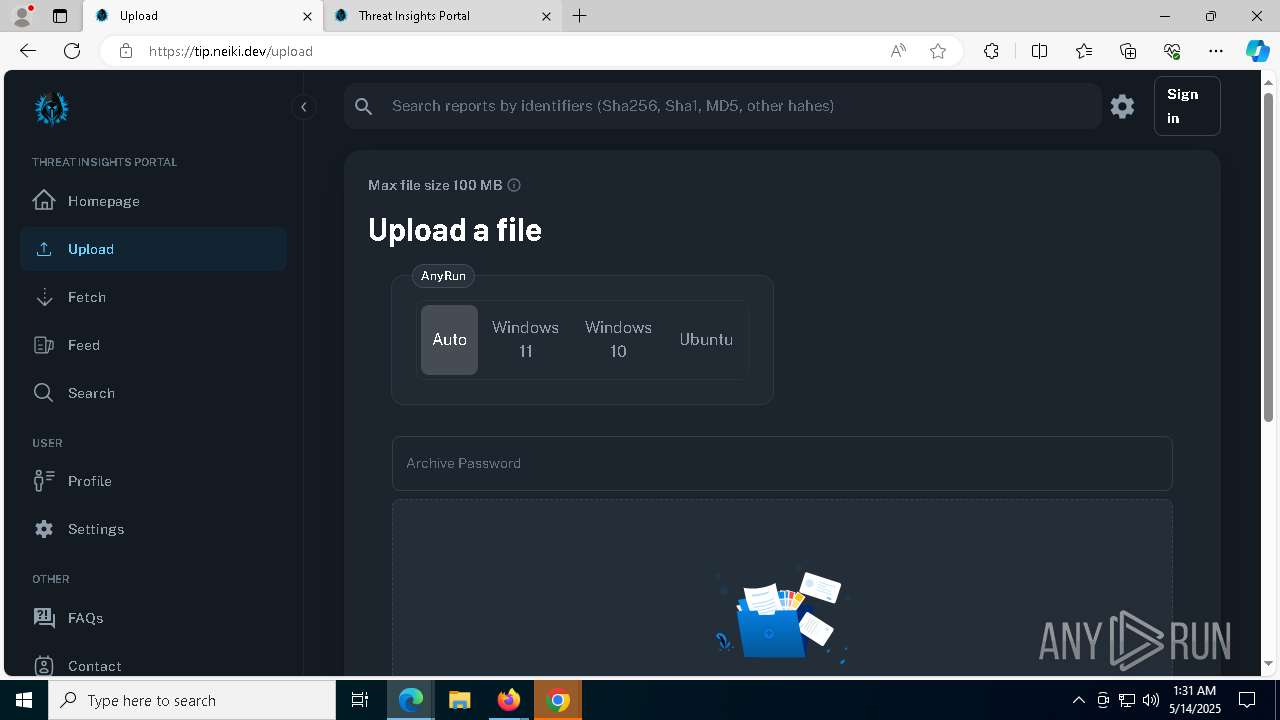The image size is (1280, 720).
Task: View site information lock icon
Action: click(126, 51)
